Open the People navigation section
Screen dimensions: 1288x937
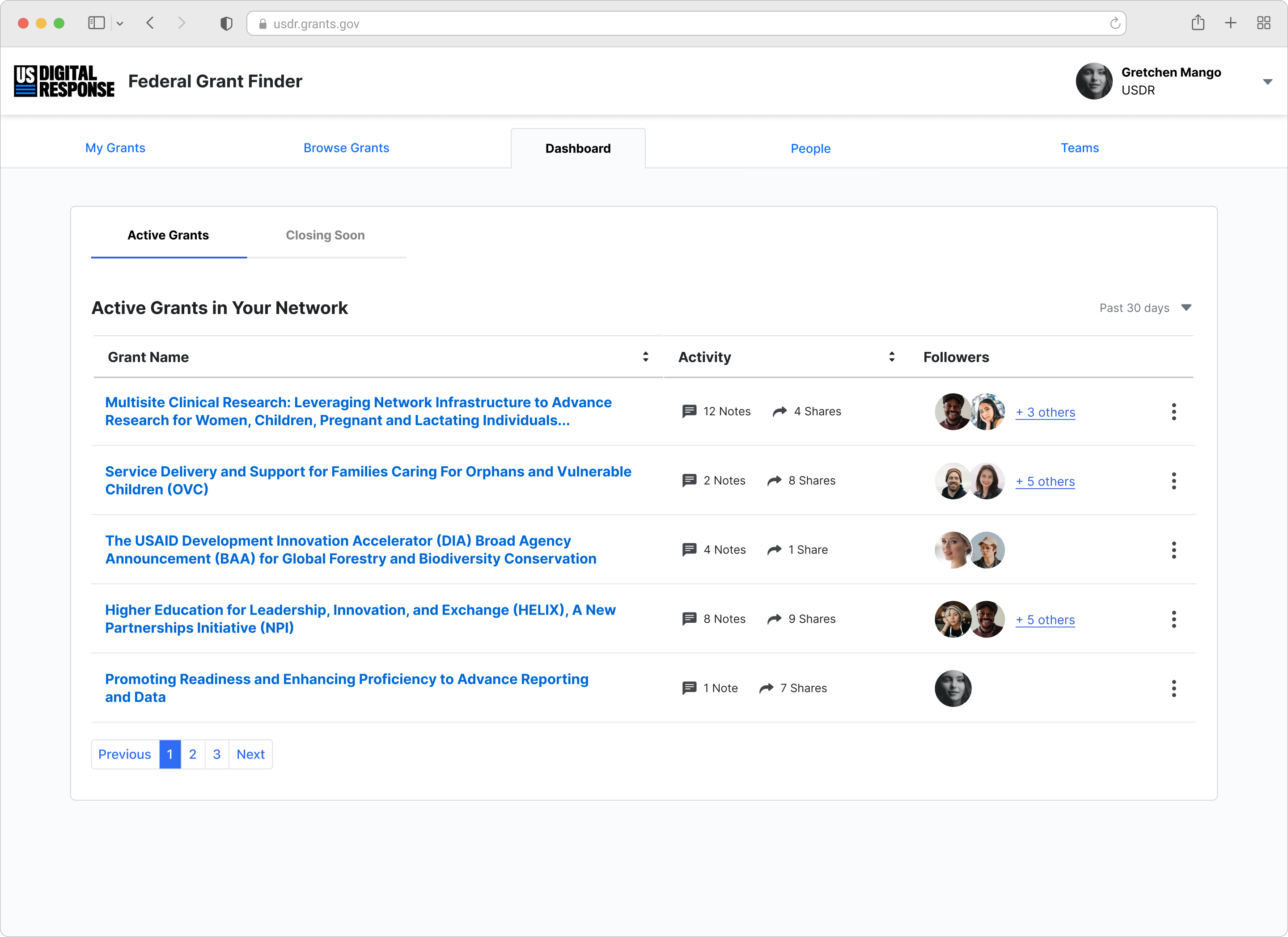811,148
